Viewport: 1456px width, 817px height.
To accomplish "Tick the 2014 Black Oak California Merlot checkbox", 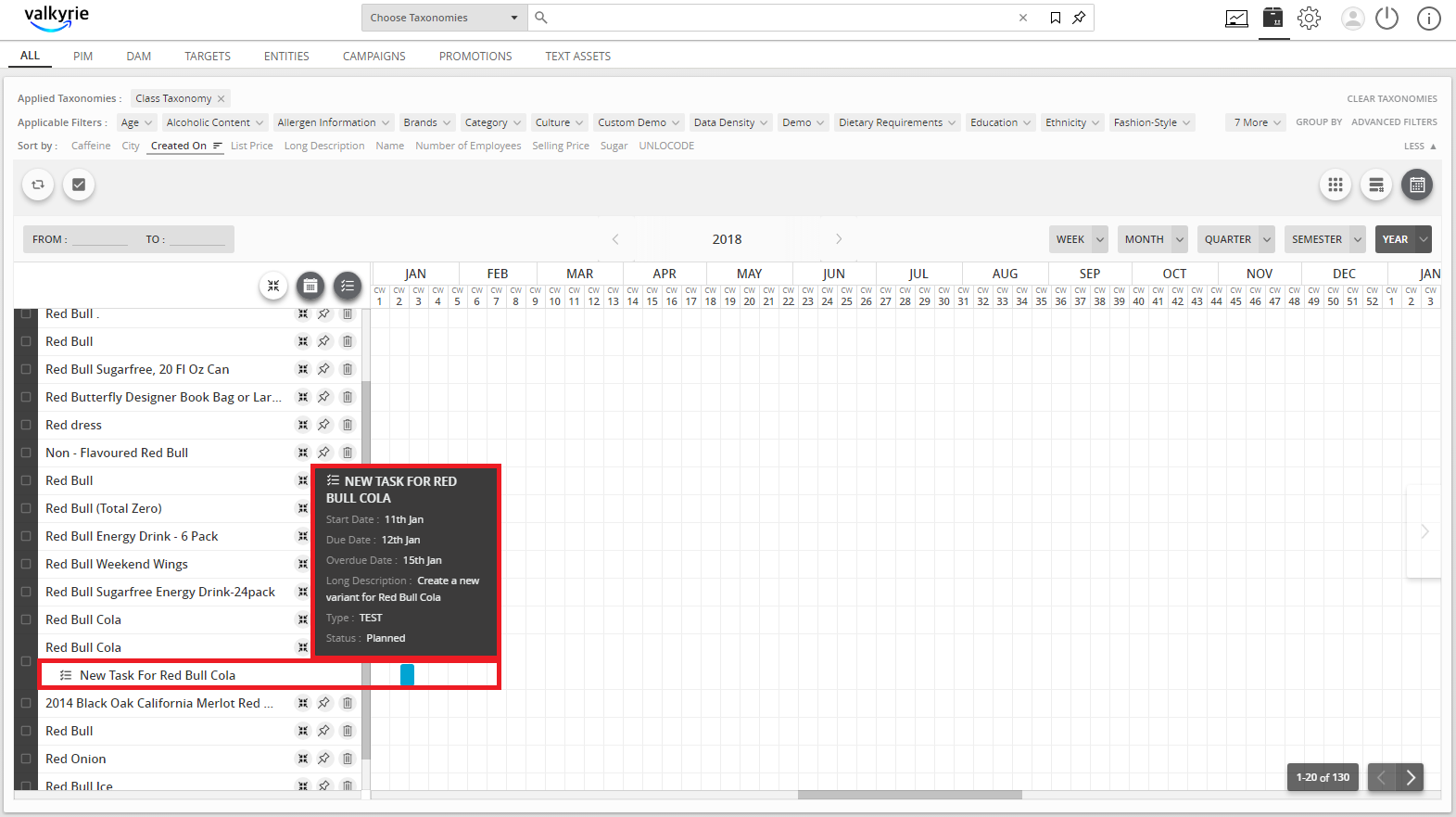I will coord(26,703).
